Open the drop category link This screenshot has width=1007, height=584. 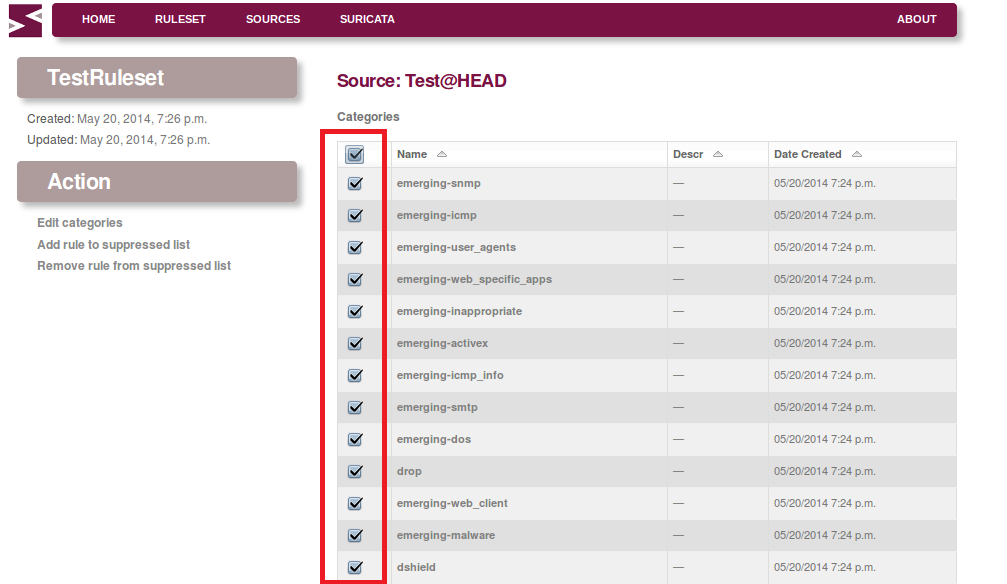(409, 472)
